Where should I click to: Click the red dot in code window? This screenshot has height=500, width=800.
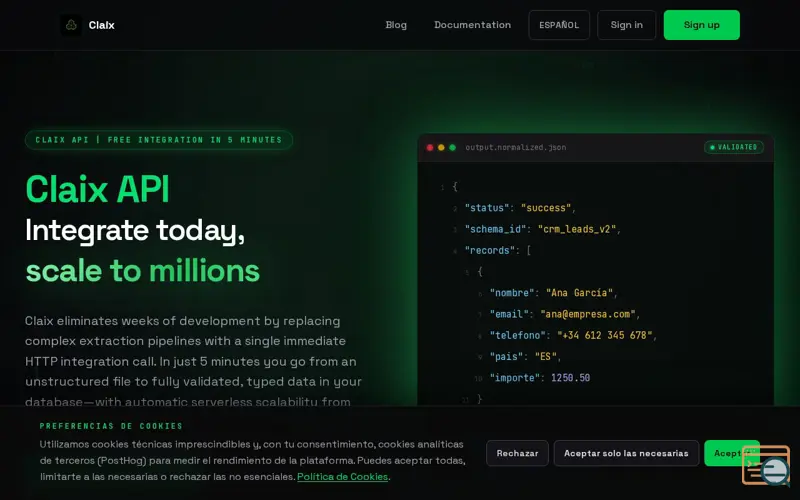click(x=430, y=147)
